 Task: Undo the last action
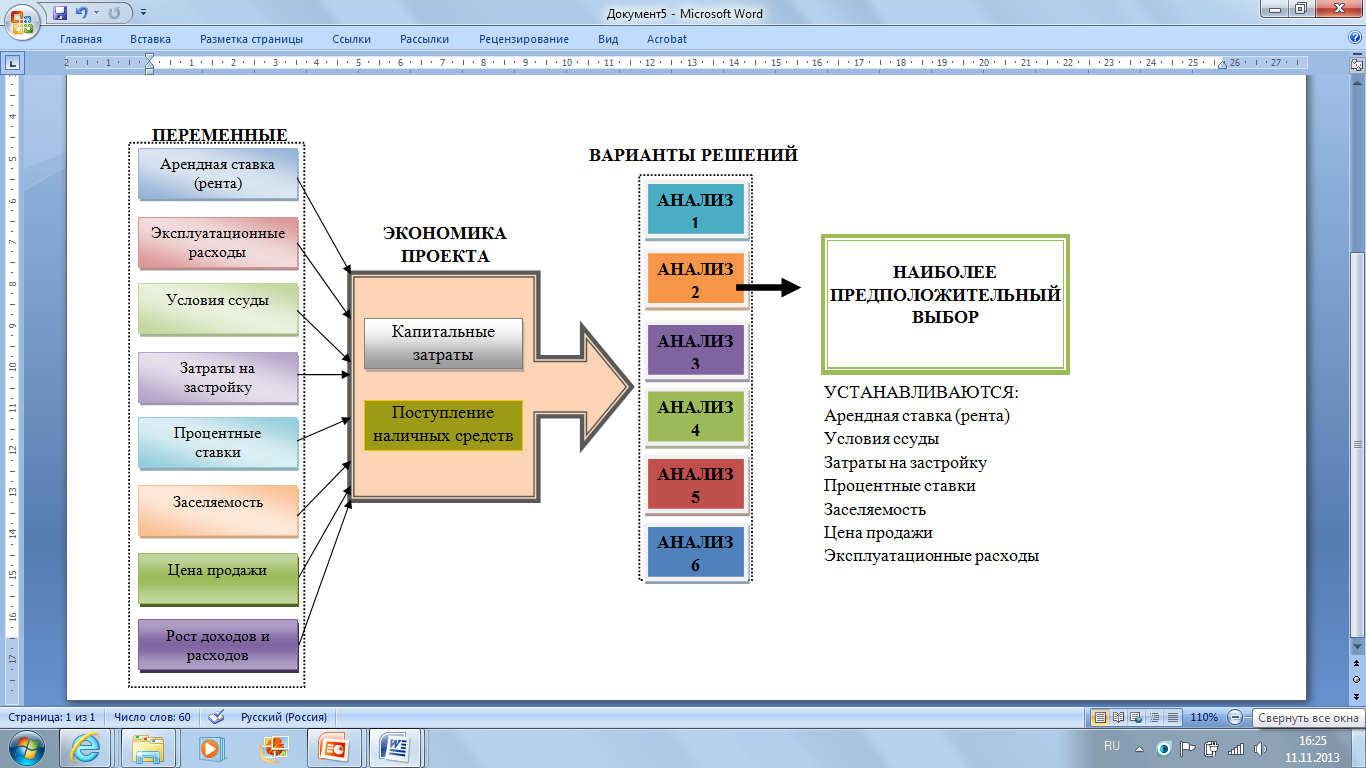point(81,13)
